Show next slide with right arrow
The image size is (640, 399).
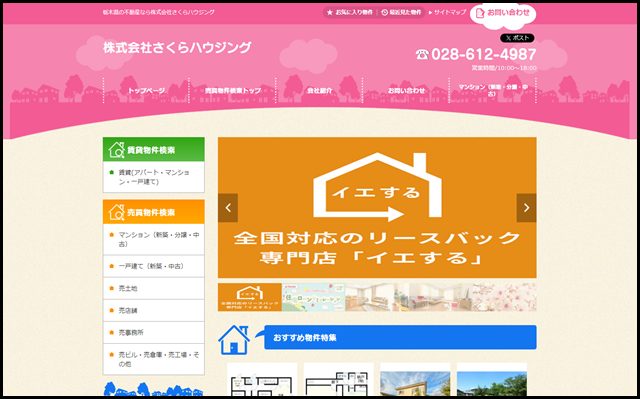(527, 208)
